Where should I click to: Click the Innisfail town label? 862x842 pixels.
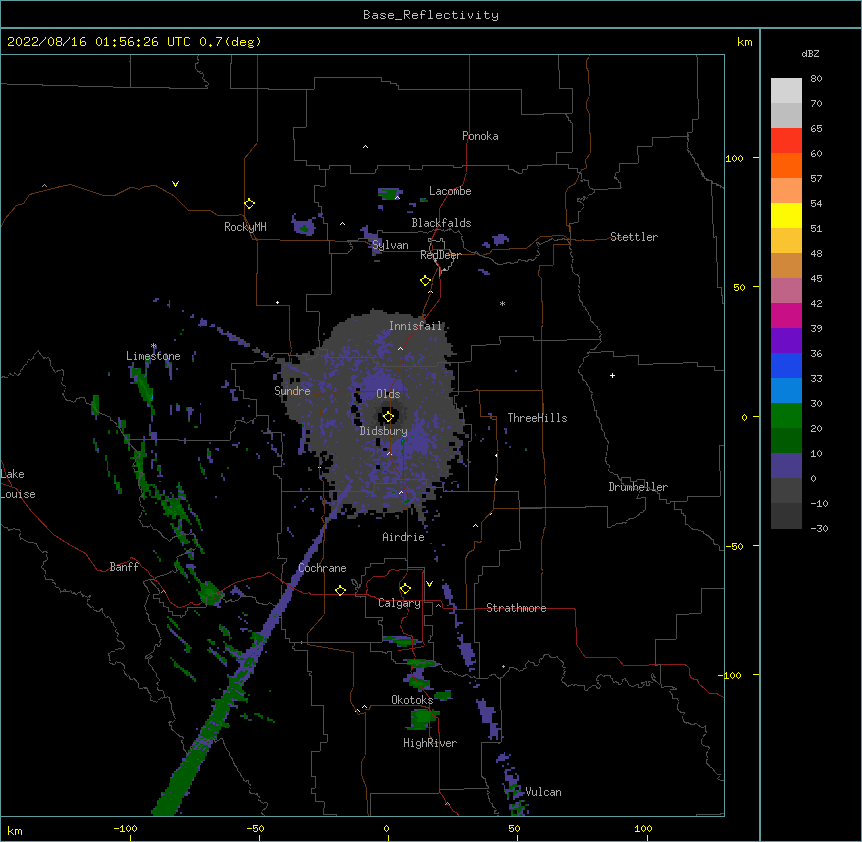(x=416, y=326)
